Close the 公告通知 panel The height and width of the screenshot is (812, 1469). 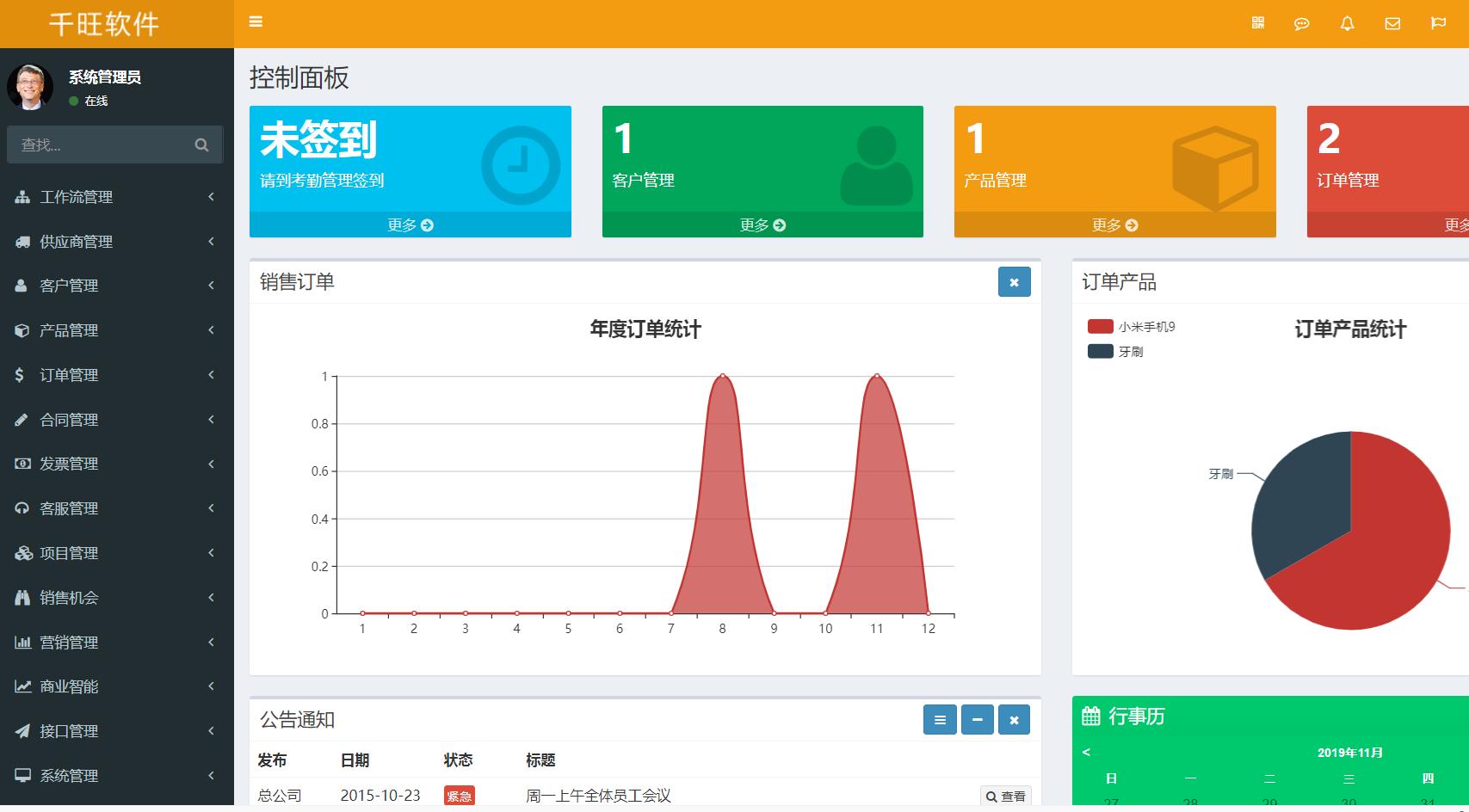click(1015, 720)
